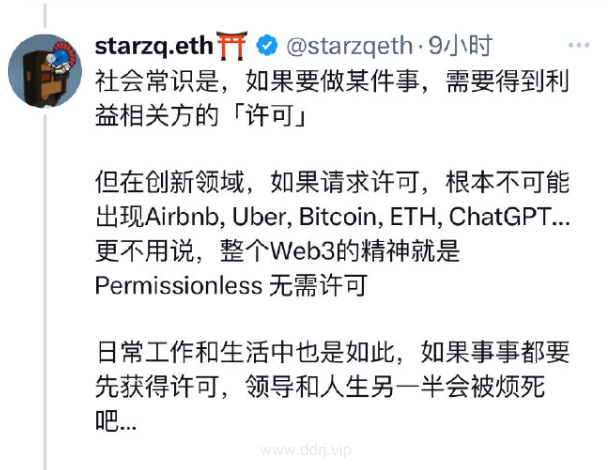Click the word Permissionless in the tweet
608x470 pixels.
pyautogui.click(x=179, y=286)
